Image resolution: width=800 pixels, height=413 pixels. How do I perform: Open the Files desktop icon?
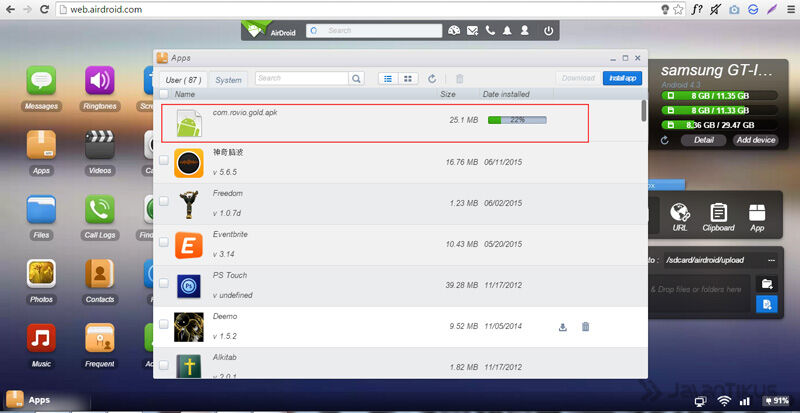coord(41,209)
